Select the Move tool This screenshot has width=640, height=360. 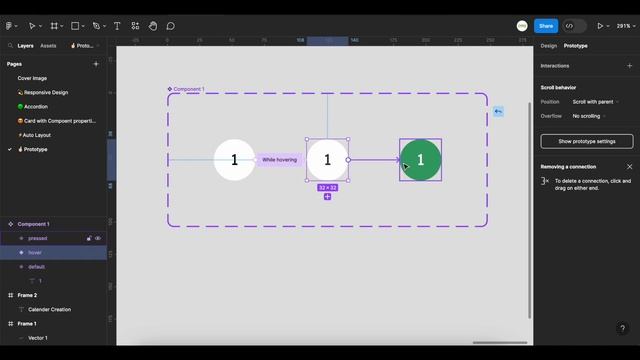pos(31,26)
